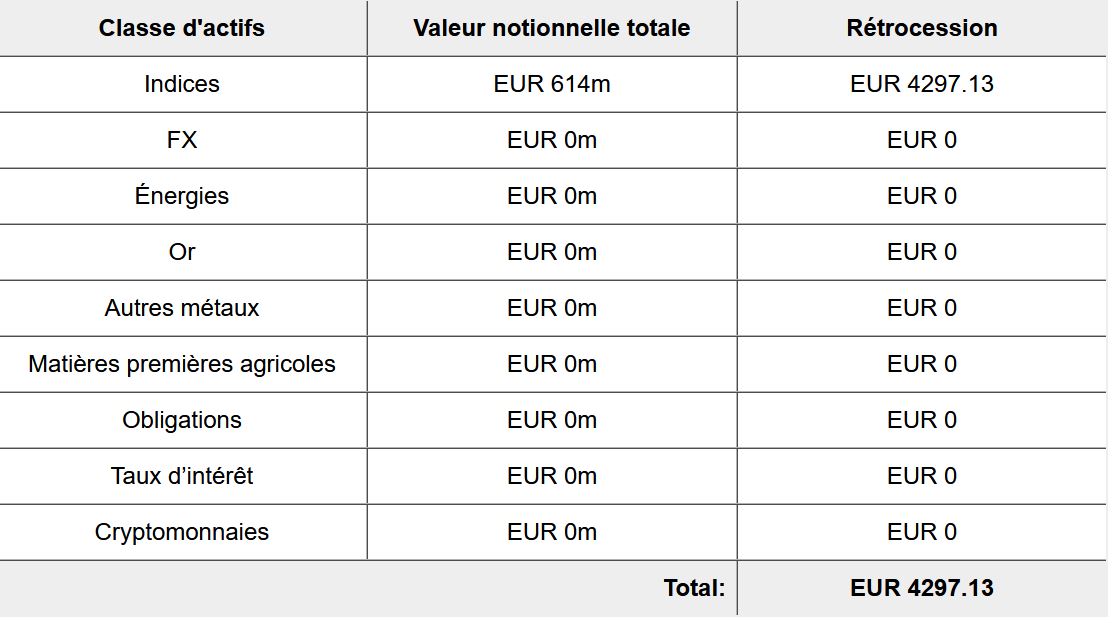Click the "Rétrocession" column header

(x=922, y=28)
